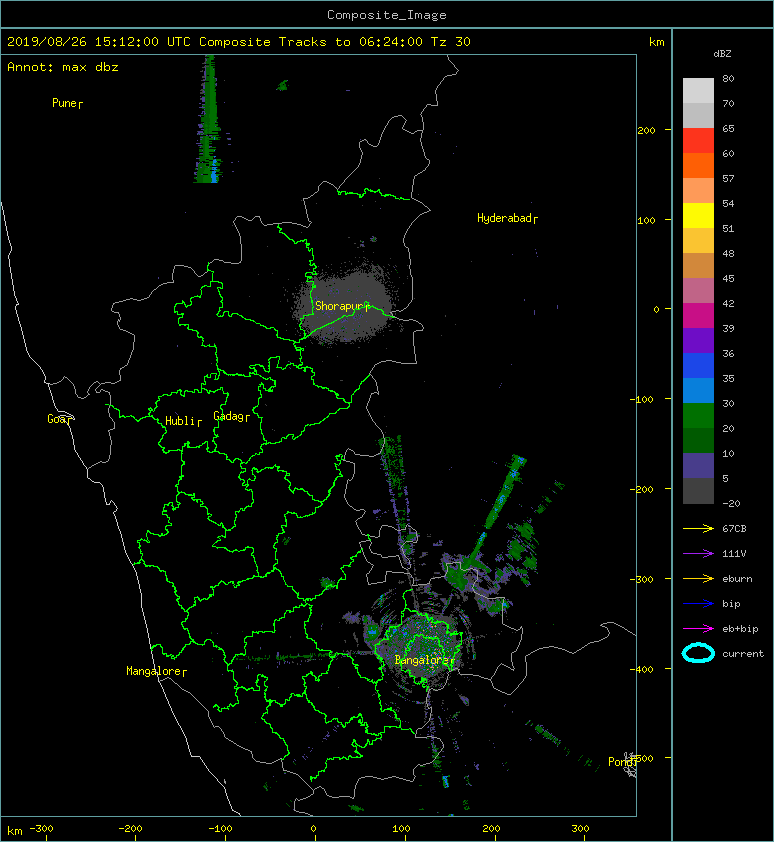Click the 80 value on the dBZ scale
Viewport: 774px width, 842px height.
click(x=728, y=78)
